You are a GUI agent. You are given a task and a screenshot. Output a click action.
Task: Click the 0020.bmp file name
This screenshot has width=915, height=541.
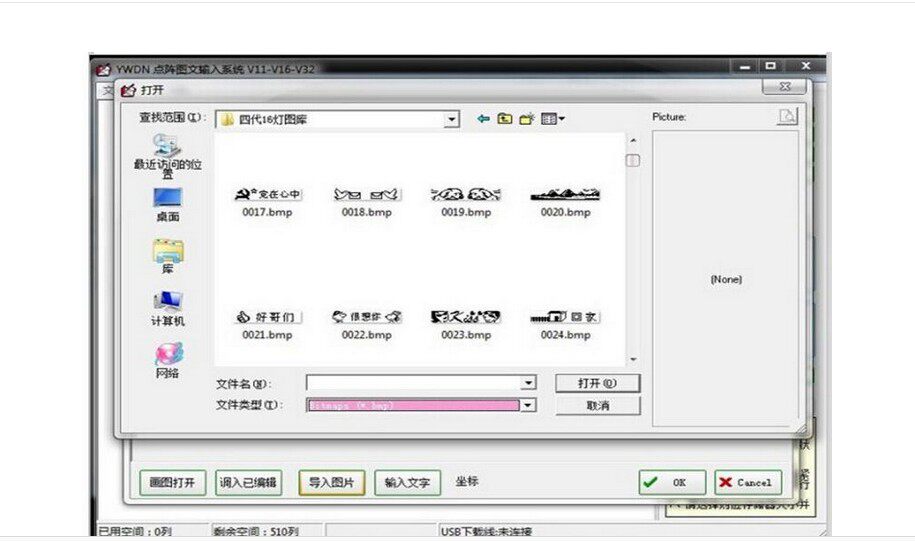565,212
